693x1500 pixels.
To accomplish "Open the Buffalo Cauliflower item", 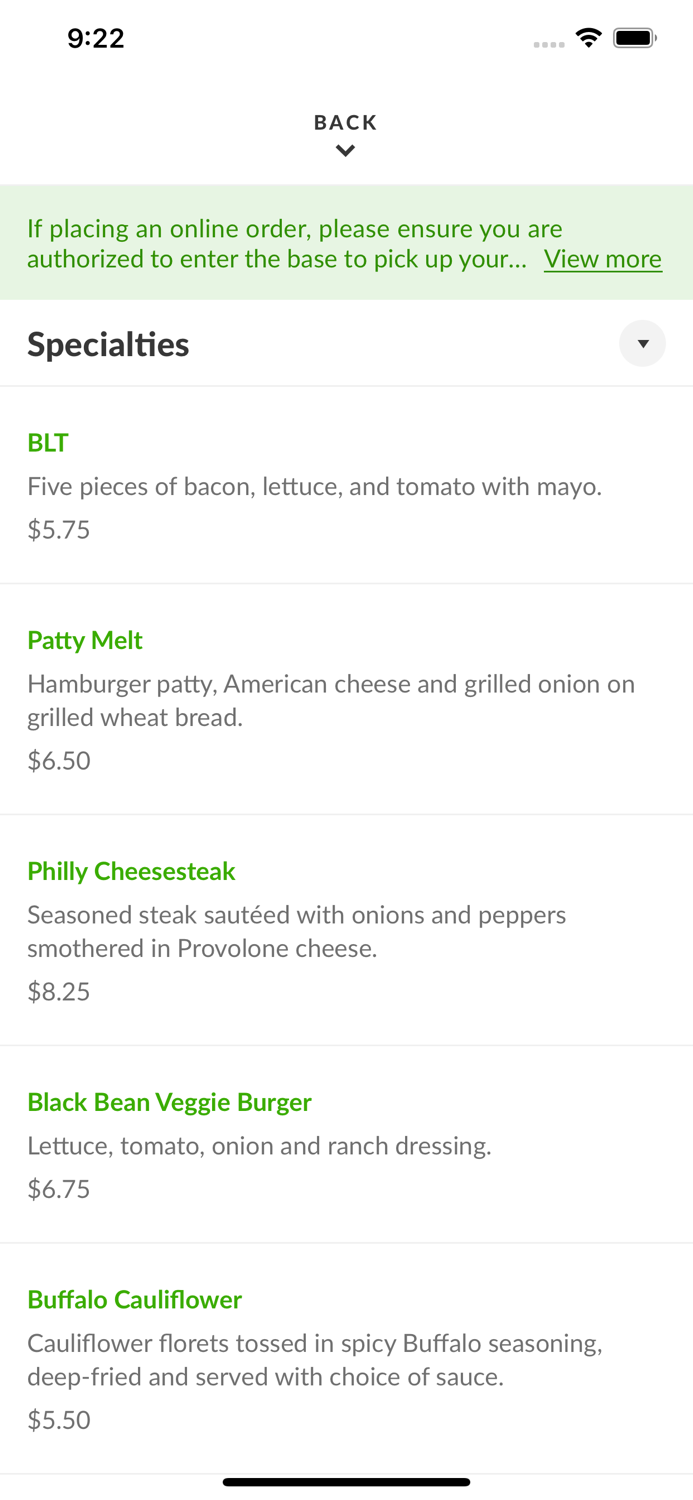I will point(134,1299).
